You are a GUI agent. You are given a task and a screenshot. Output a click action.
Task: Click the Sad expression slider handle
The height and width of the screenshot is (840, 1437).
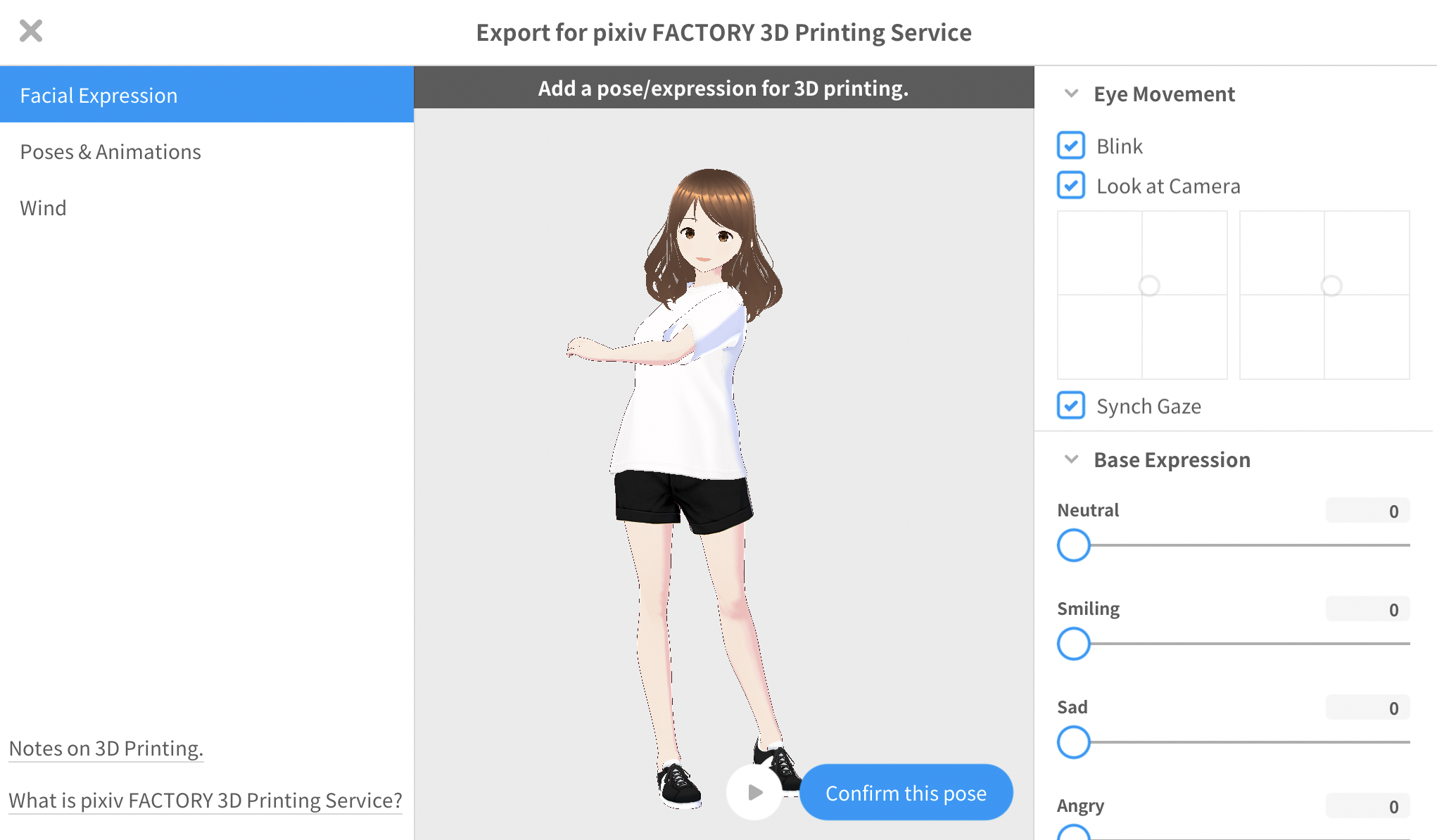1074,742
